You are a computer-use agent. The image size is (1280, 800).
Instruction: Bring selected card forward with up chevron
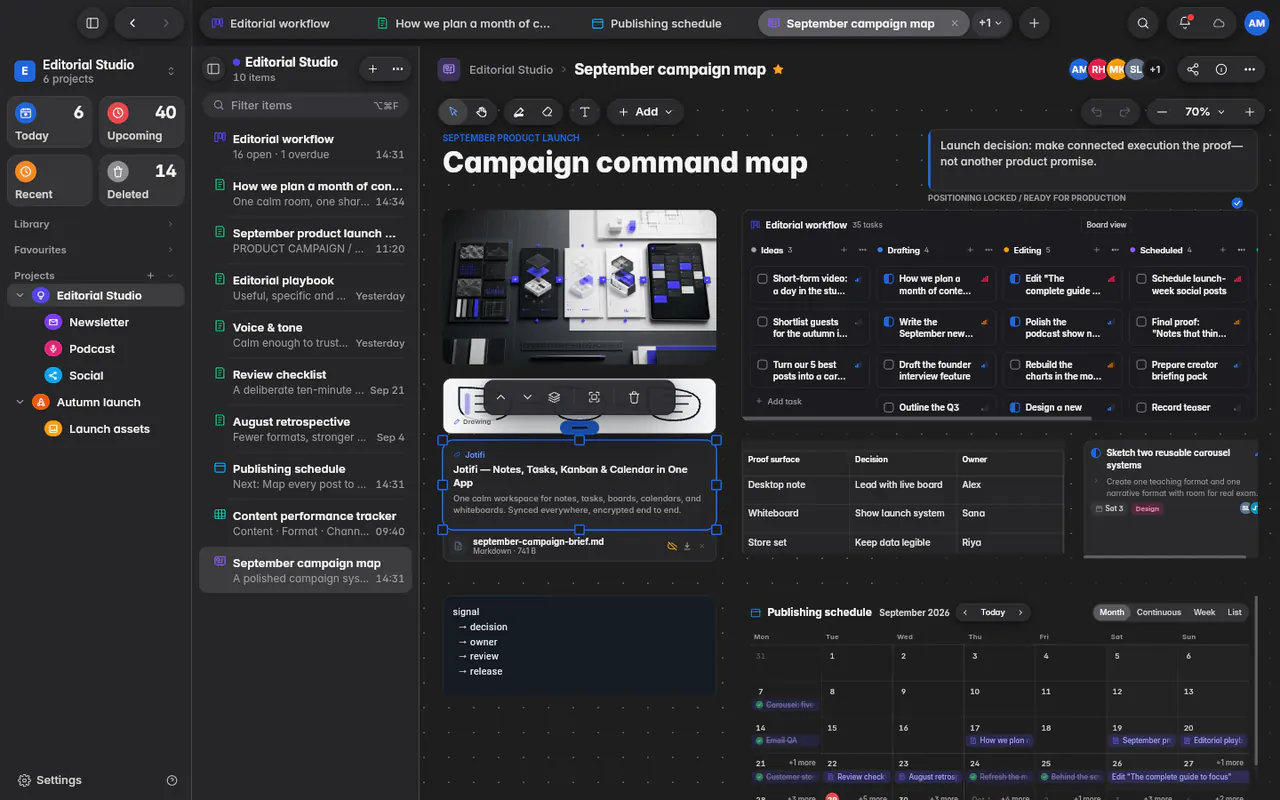coord(501,398)
